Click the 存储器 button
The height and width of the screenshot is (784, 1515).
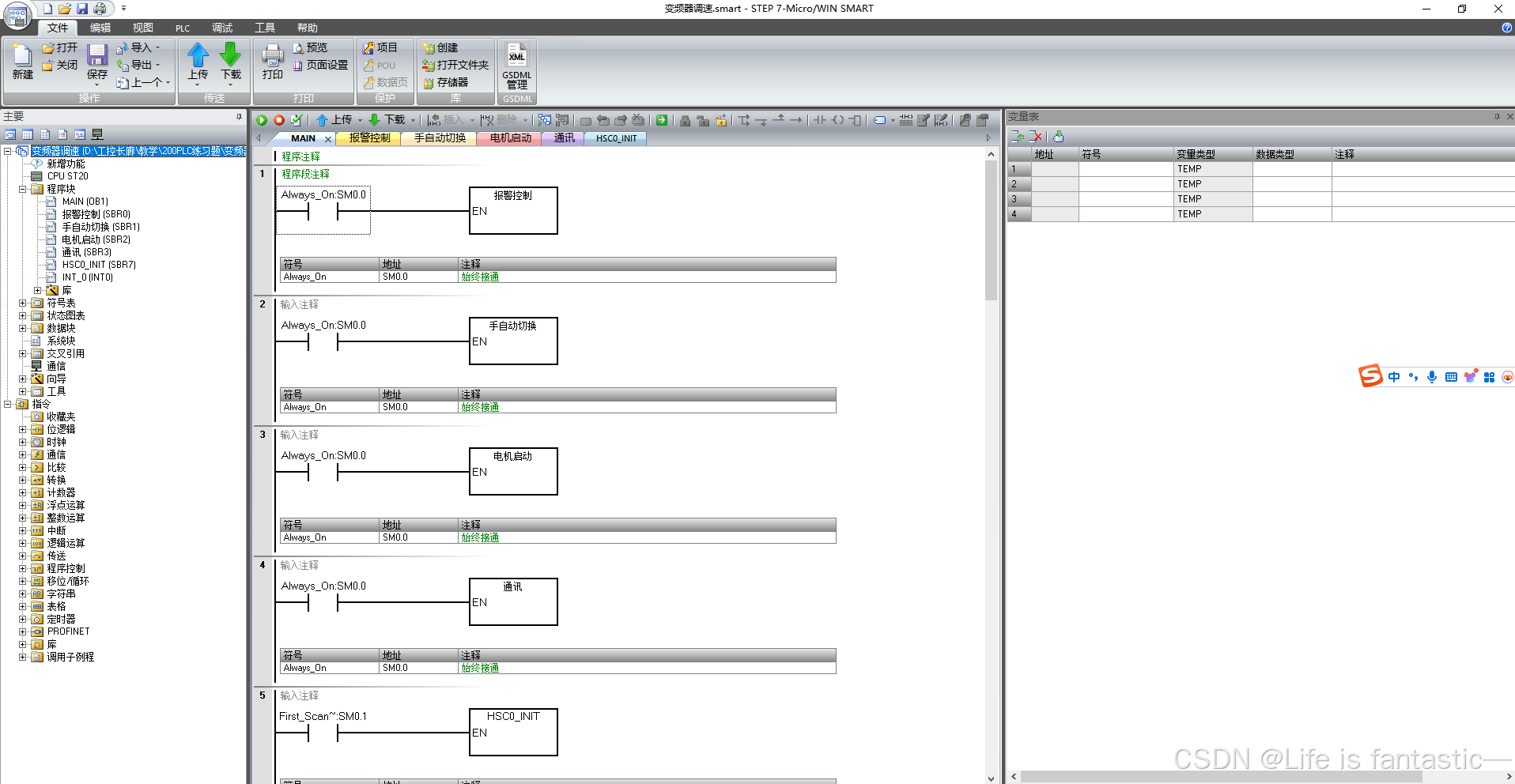pos(446,82)
